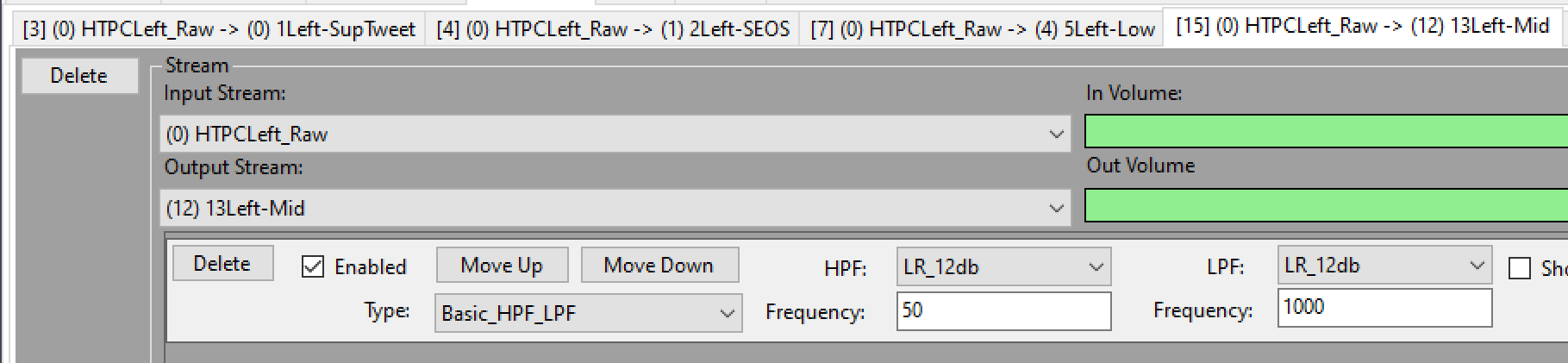The width and height of the screenshot is (1568, 363).
Task: Click the Move Down button
Action: point(659,266)
